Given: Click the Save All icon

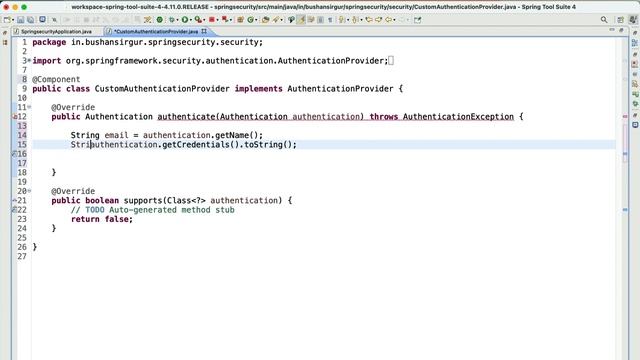Looking at the screenshot, I should pyautogui.click(x=31, y=20).
